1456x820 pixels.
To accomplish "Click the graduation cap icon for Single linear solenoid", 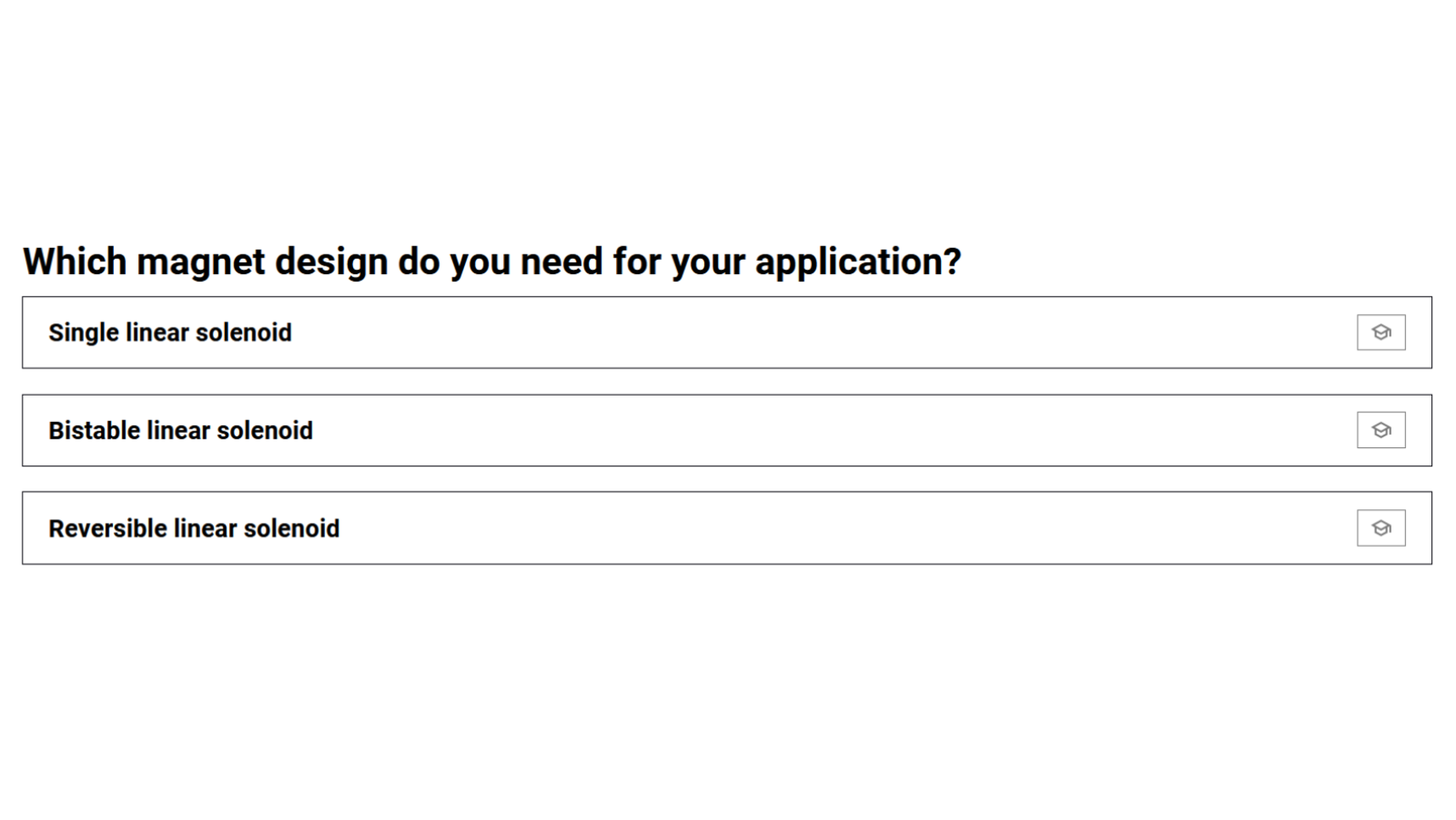I will (x=1380, y=332).
